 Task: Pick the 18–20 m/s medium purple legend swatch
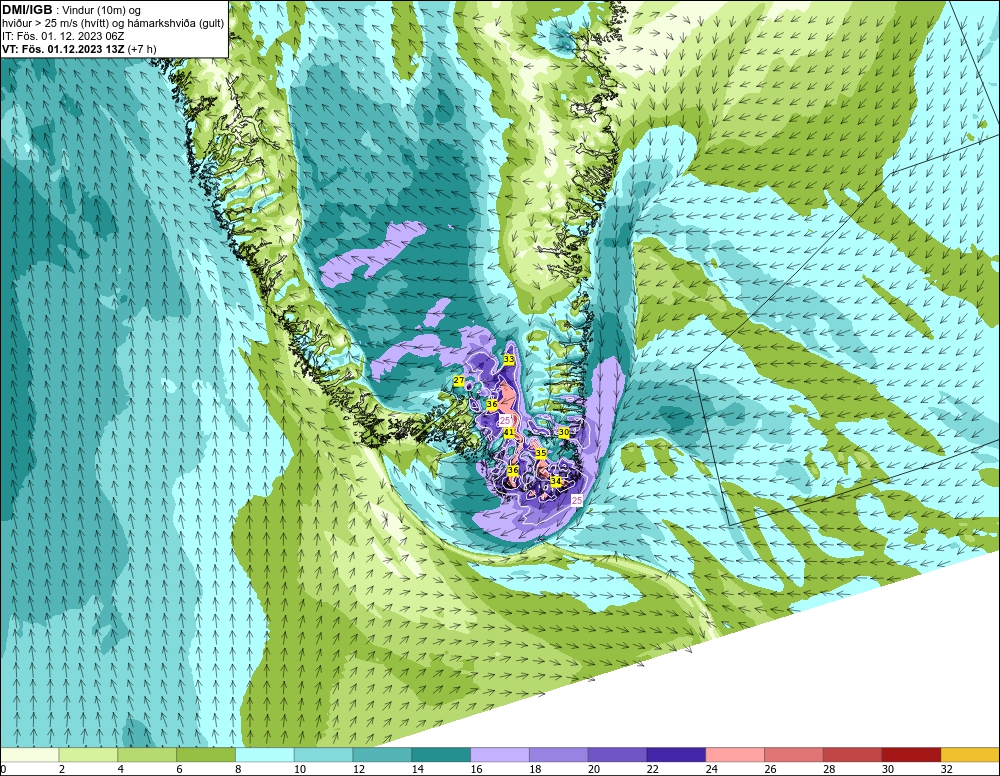tap(559, 755)
